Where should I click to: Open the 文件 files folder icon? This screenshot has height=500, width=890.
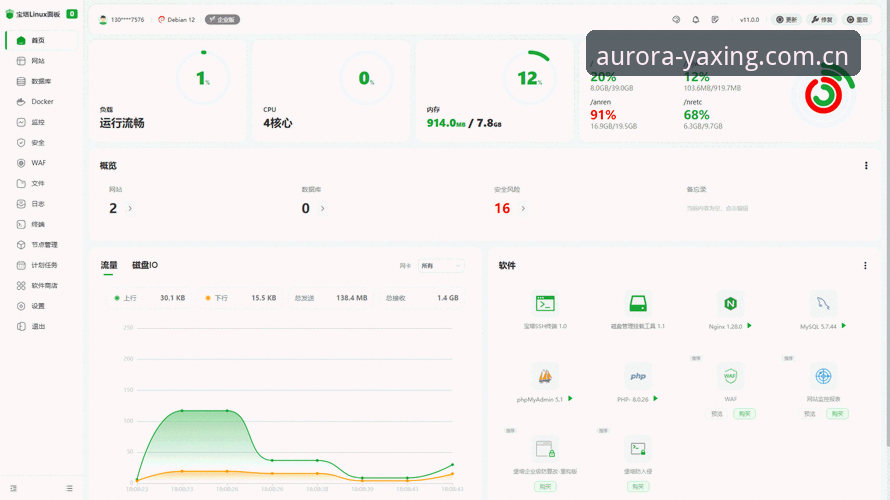21,183
